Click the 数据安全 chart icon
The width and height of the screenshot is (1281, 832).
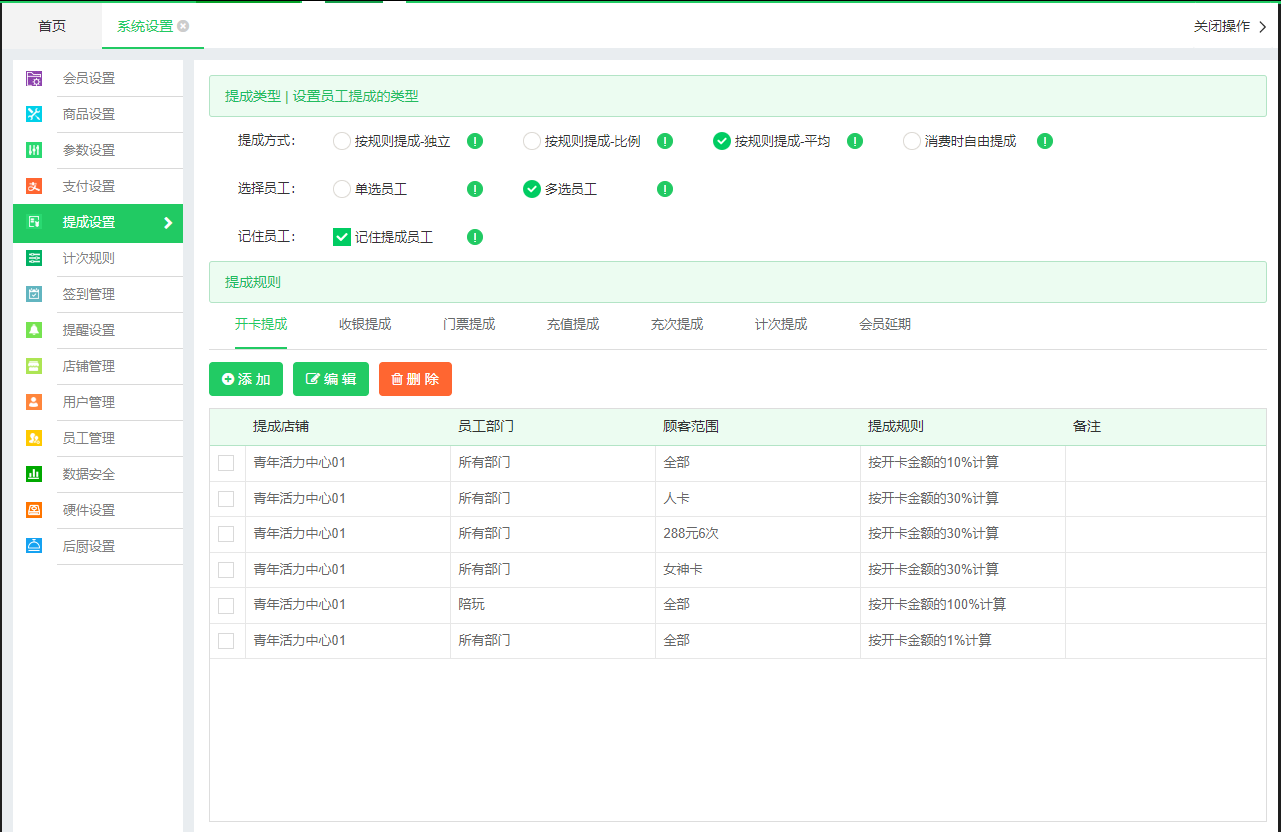point(34,474)
